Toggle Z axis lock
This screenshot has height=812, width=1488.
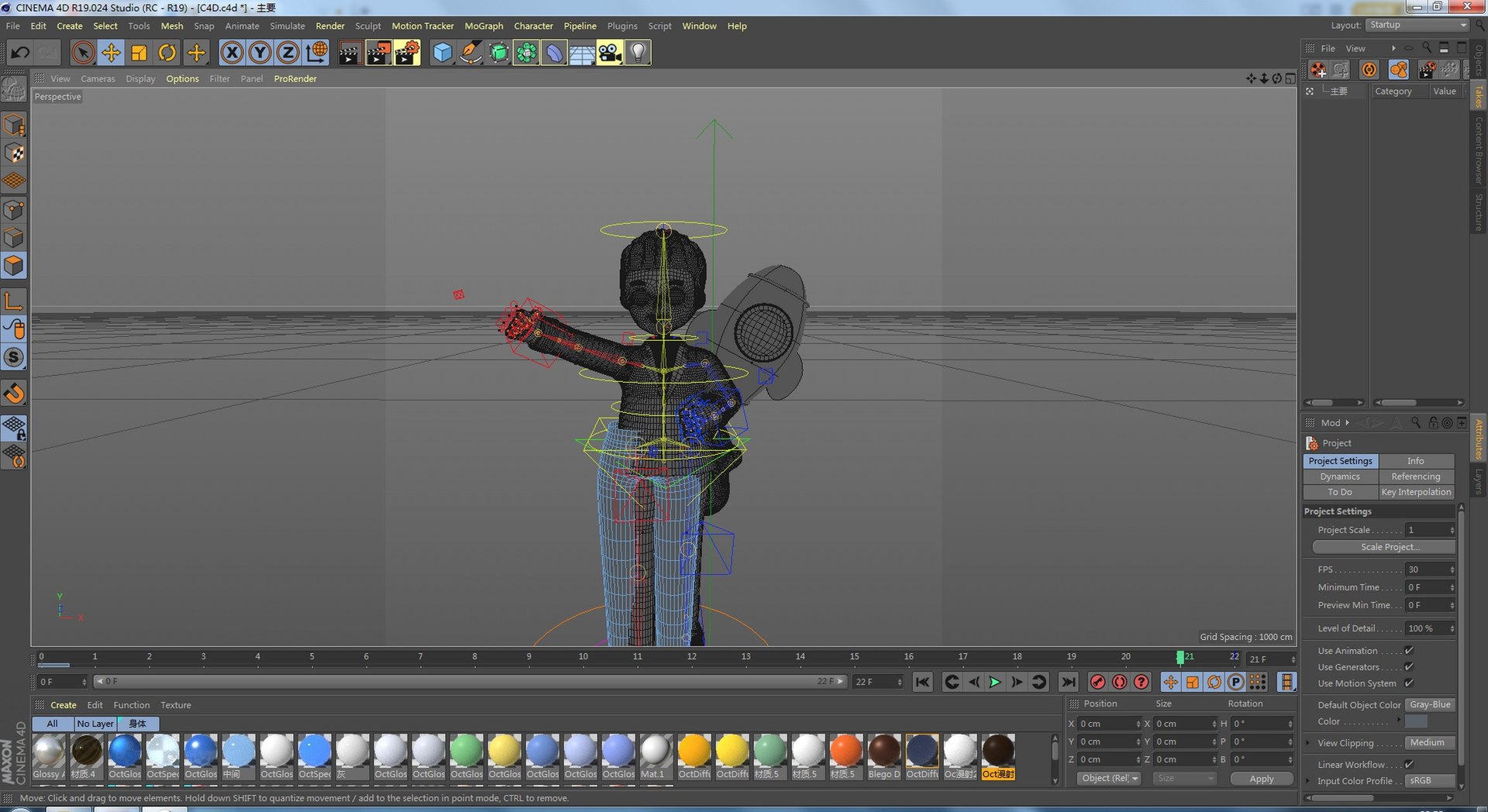tap(288, 53)
